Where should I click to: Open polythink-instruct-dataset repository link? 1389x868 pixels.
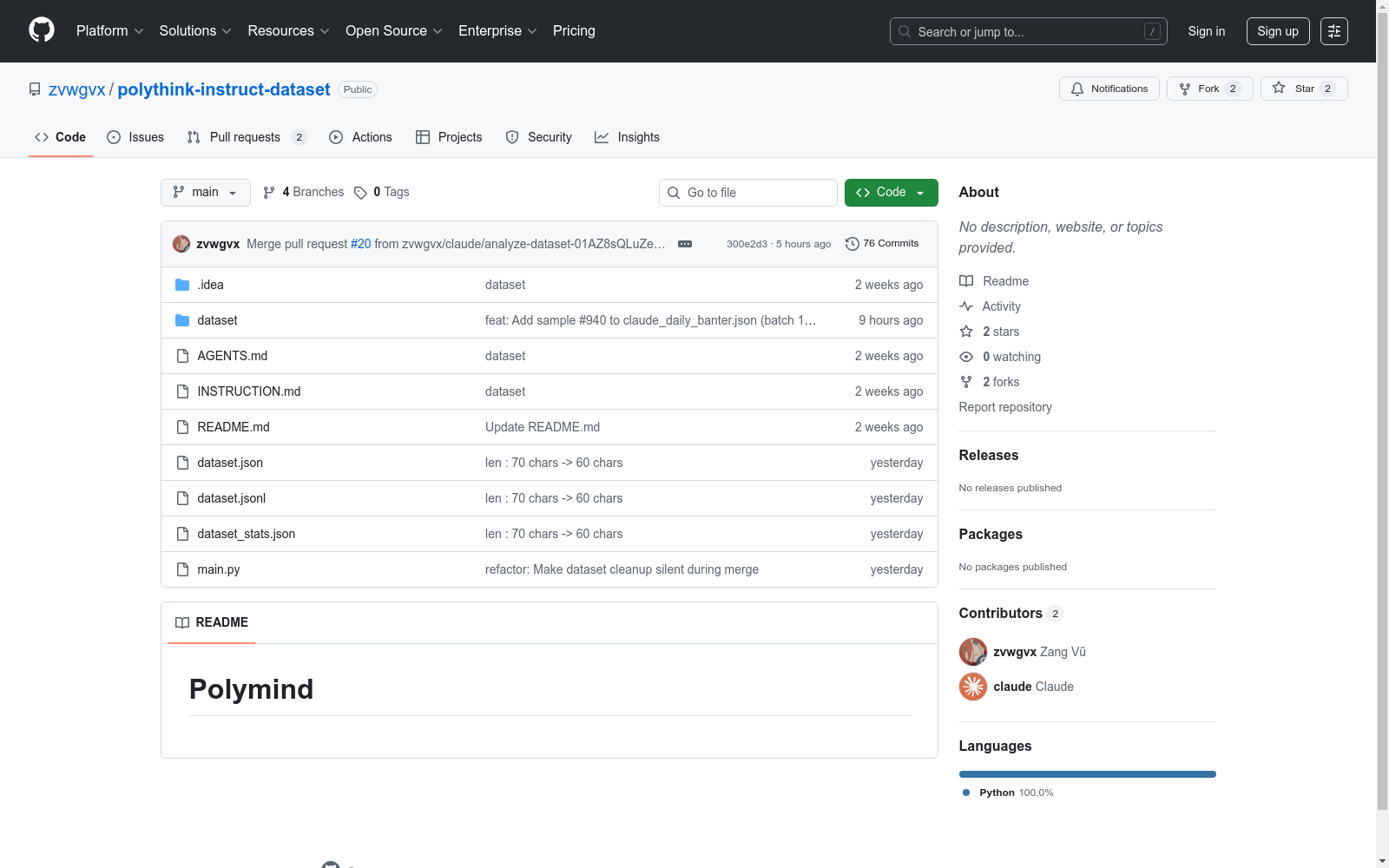pos(224,89)
